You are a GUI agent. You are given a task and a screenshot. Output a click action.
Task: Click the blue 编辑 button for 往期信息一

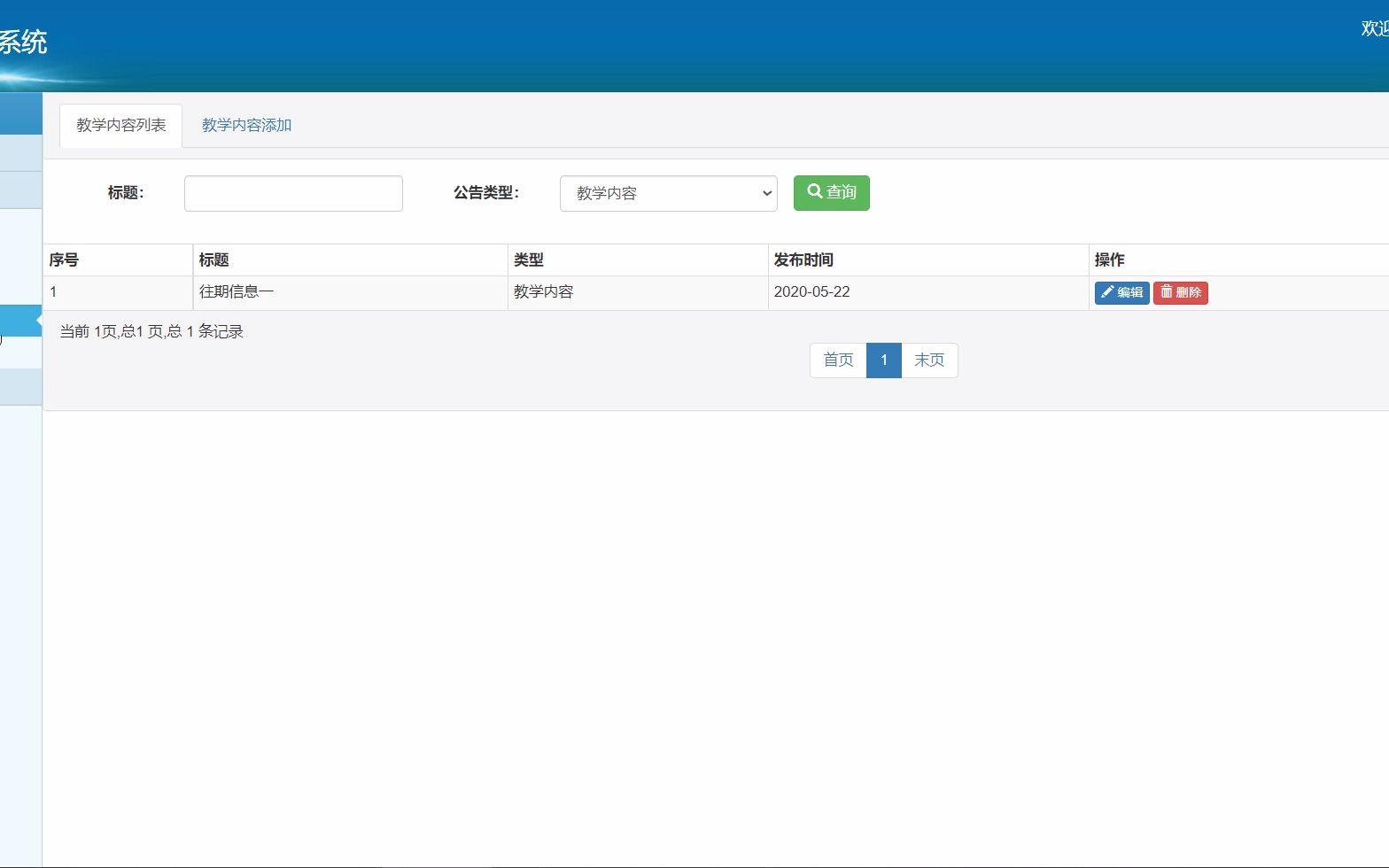(1121, 292)
